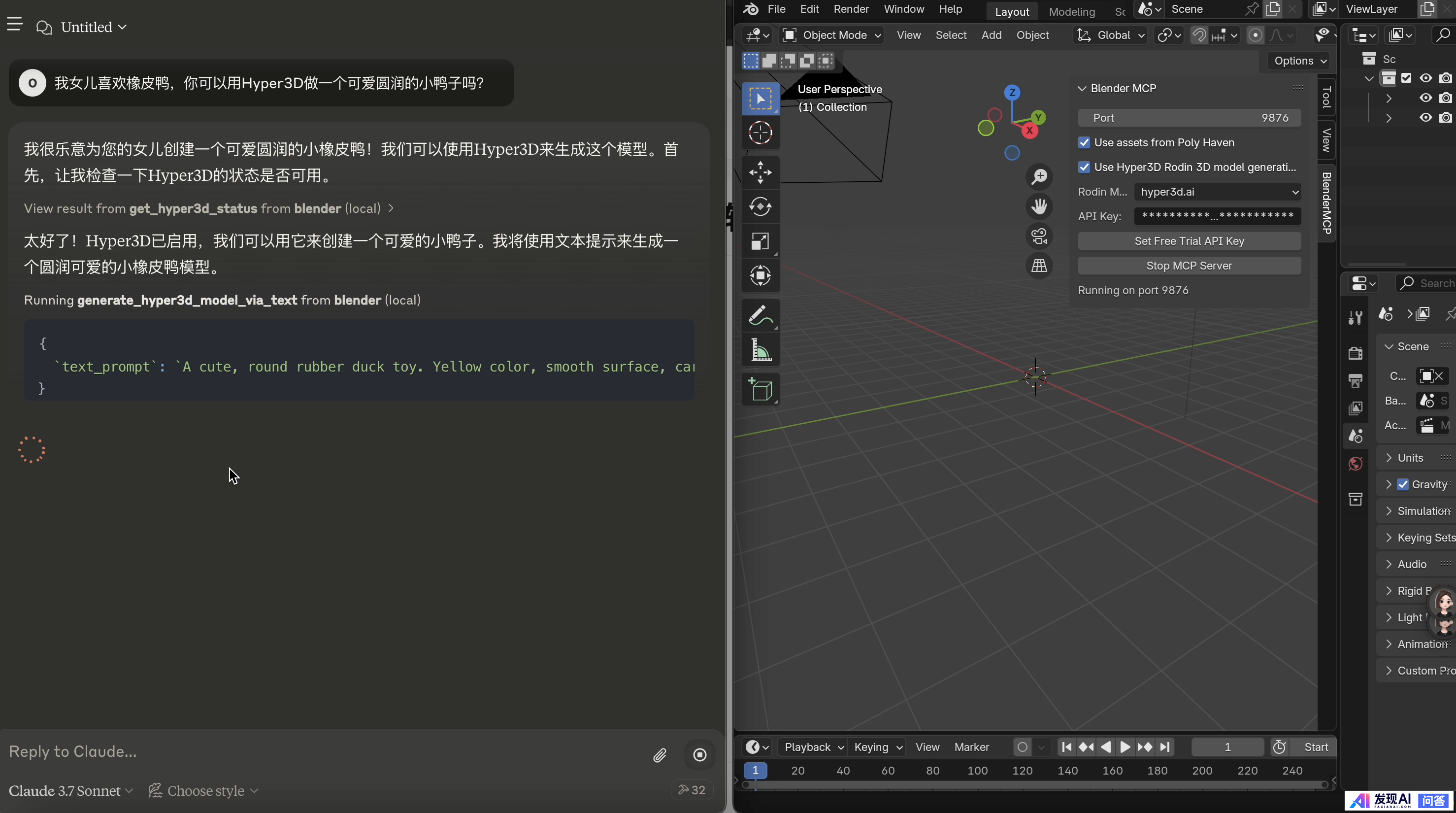Open the Edit menu in Blender
The height and width of the screenshot is (813, 1456).
809,9
